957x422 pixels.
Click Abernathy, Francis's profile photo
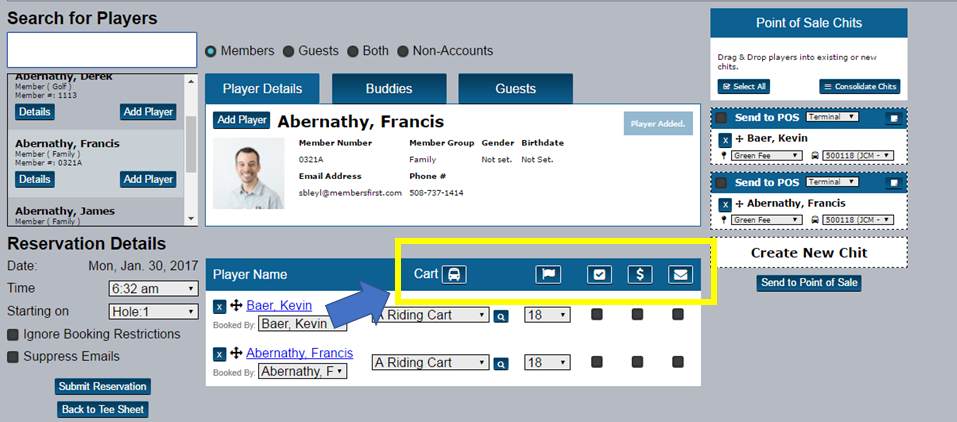(x=248, y=173)
